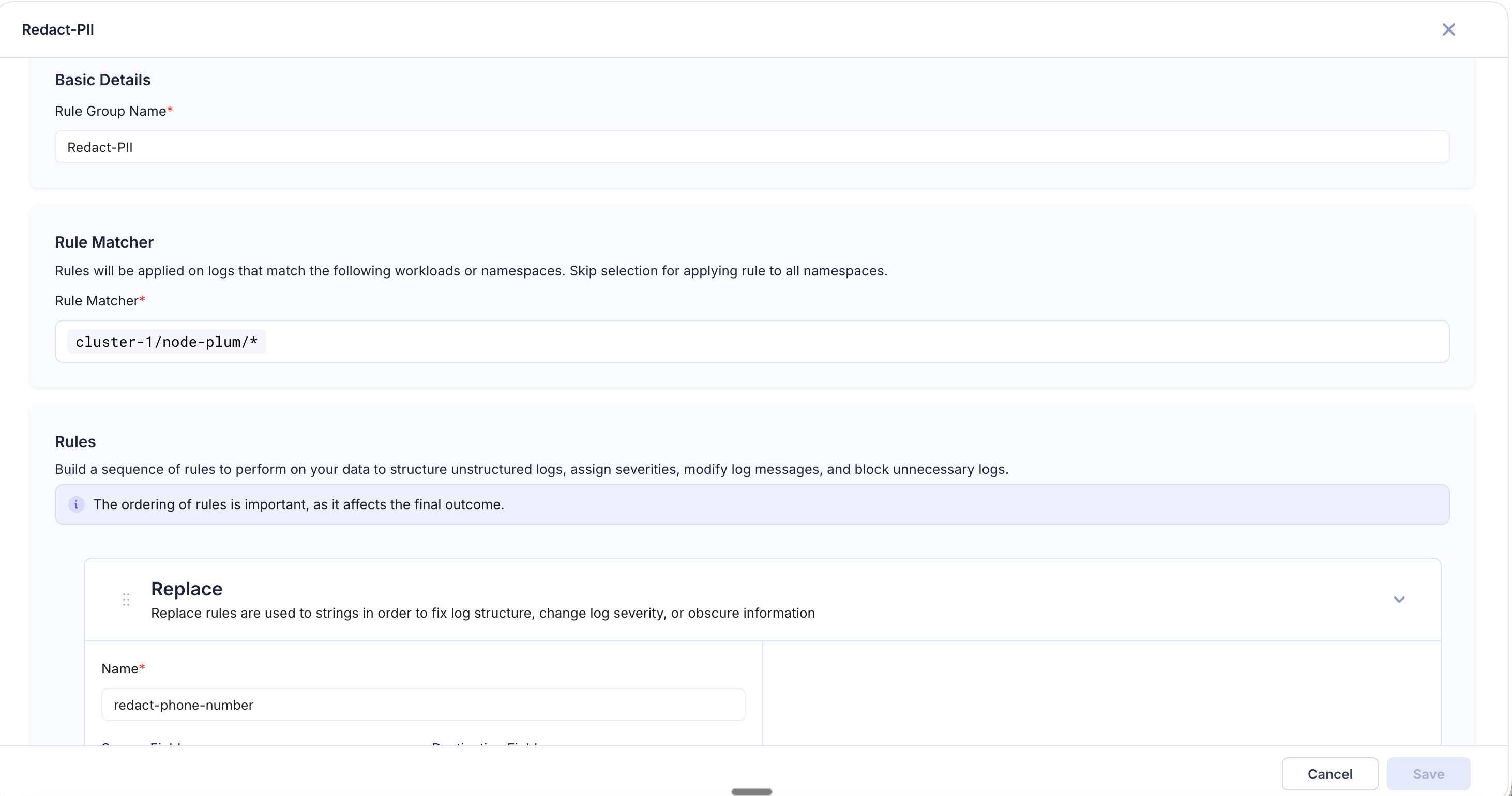Image resolution: width=1512 pixels, height=796 pixels.
Task: Focus the Rule Matcher input box
Action: pyautogui.click(x=822, y=341)
